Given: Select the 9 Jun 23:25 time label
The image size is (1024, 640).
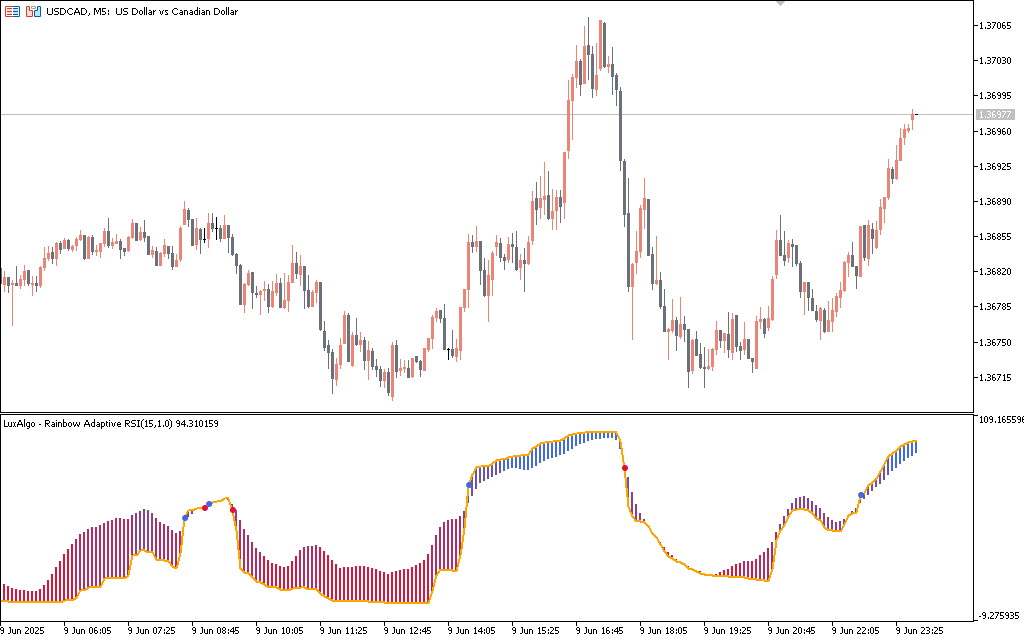Looking at the screenshot, I should point(917,631).
